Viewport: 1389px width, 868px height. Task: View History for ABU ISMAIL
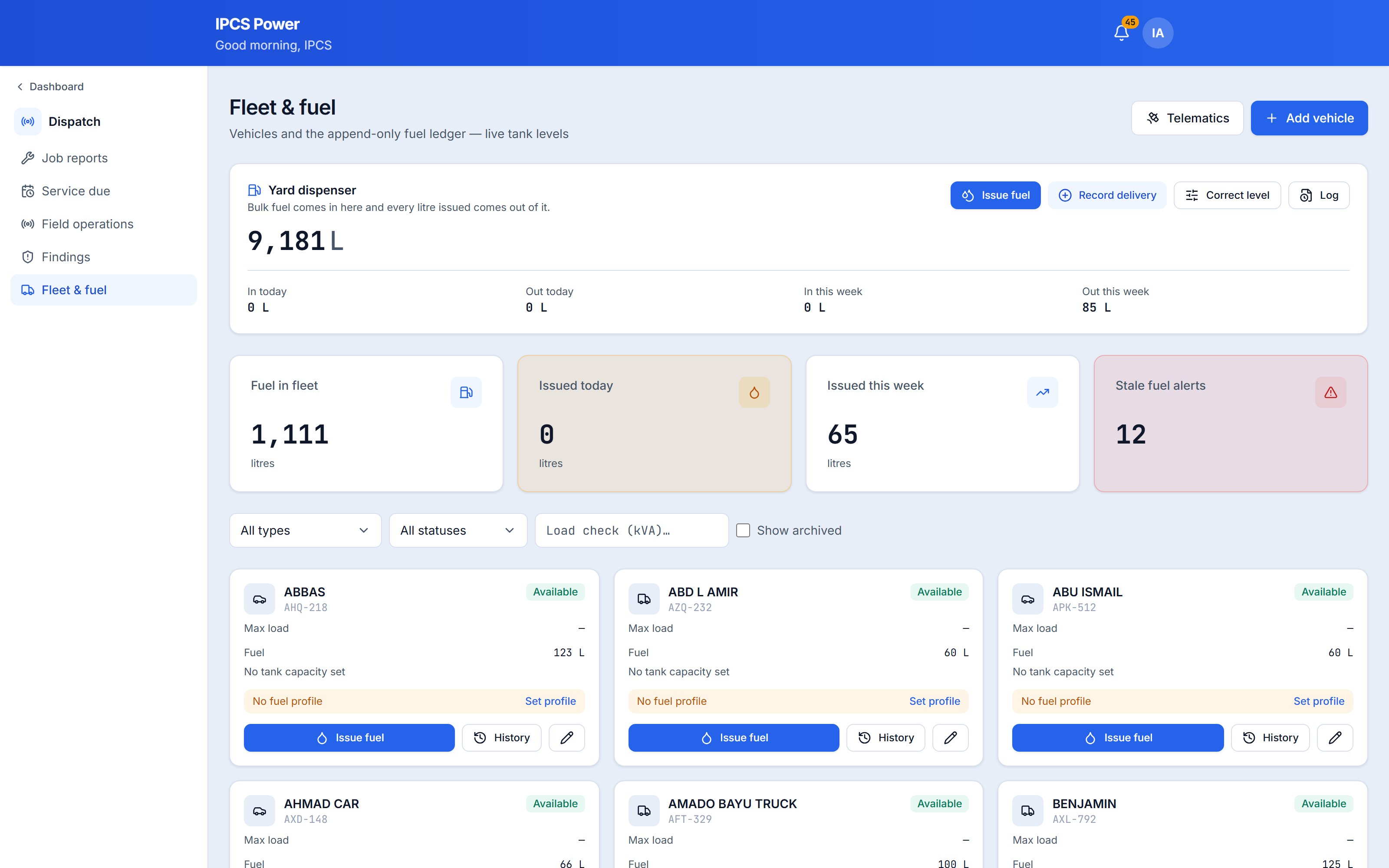point(1270,737)
